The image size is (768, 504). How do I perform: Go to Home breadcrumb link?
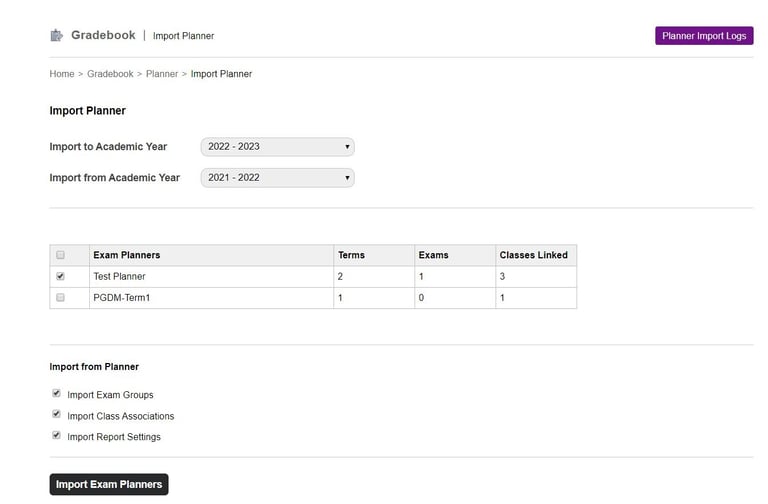click(x=62, y=74)
